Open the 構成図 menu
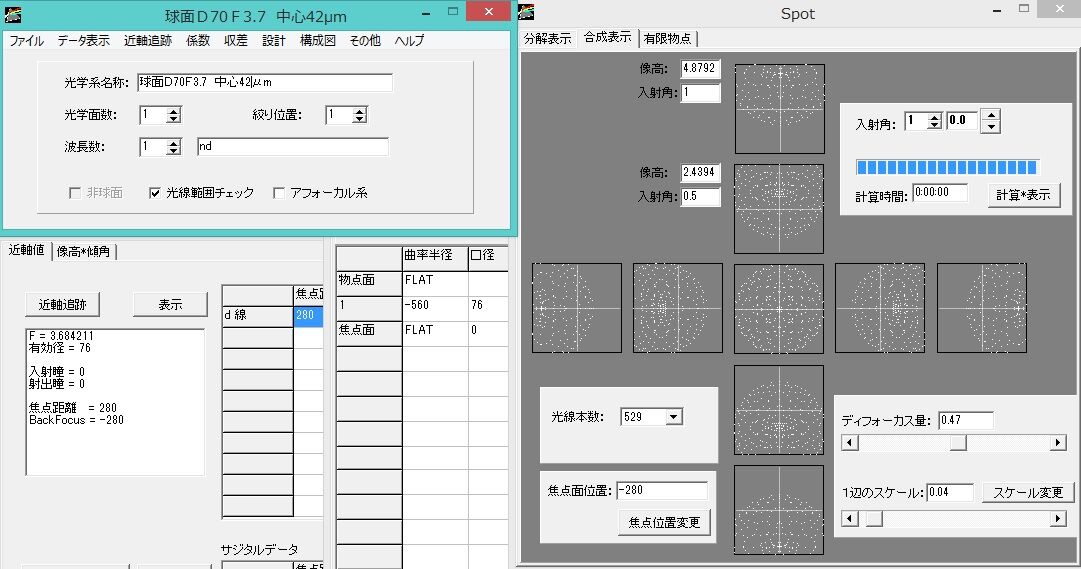 (x=318, y=41)
